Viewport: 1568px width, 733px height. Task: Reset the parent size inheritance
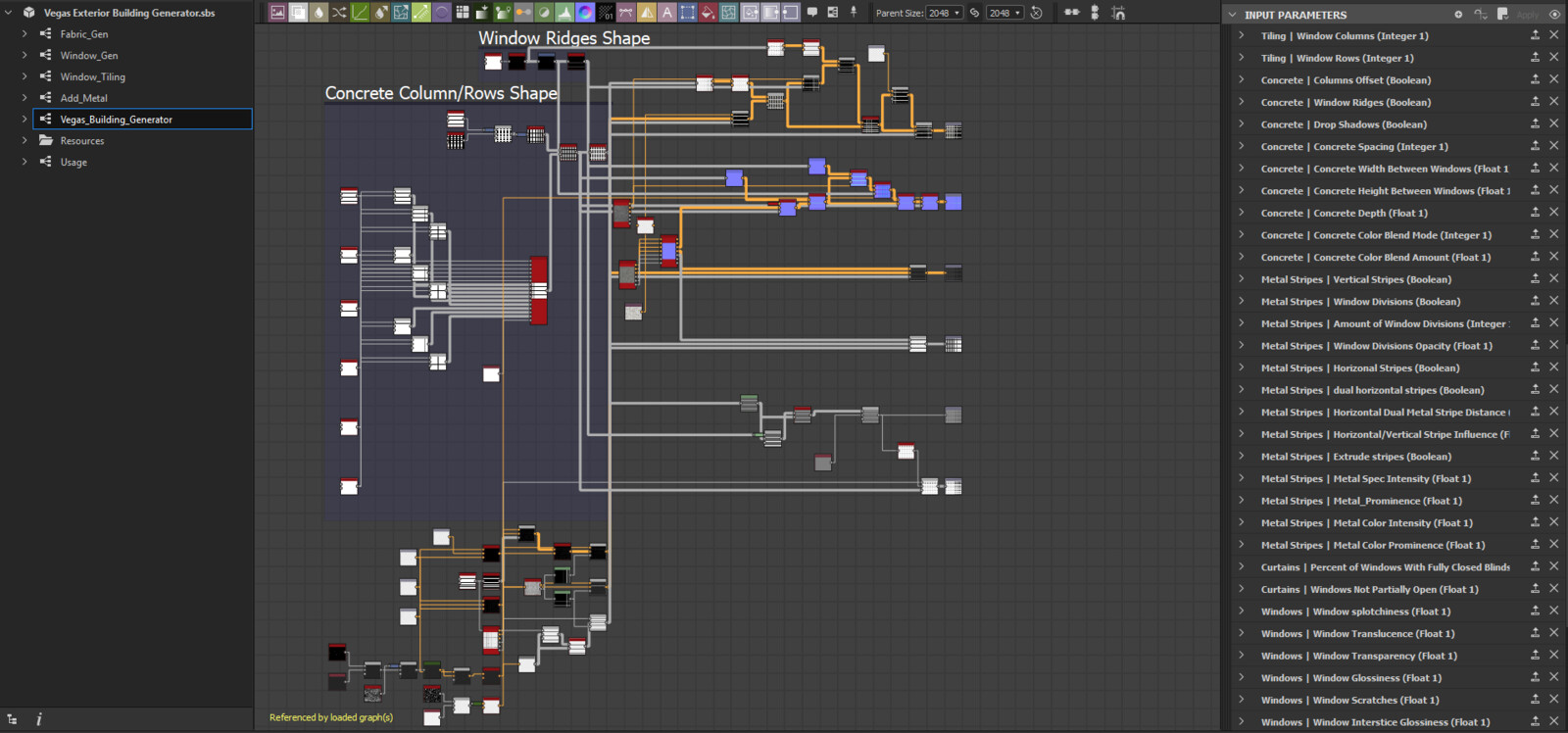tap(1036, 13)
